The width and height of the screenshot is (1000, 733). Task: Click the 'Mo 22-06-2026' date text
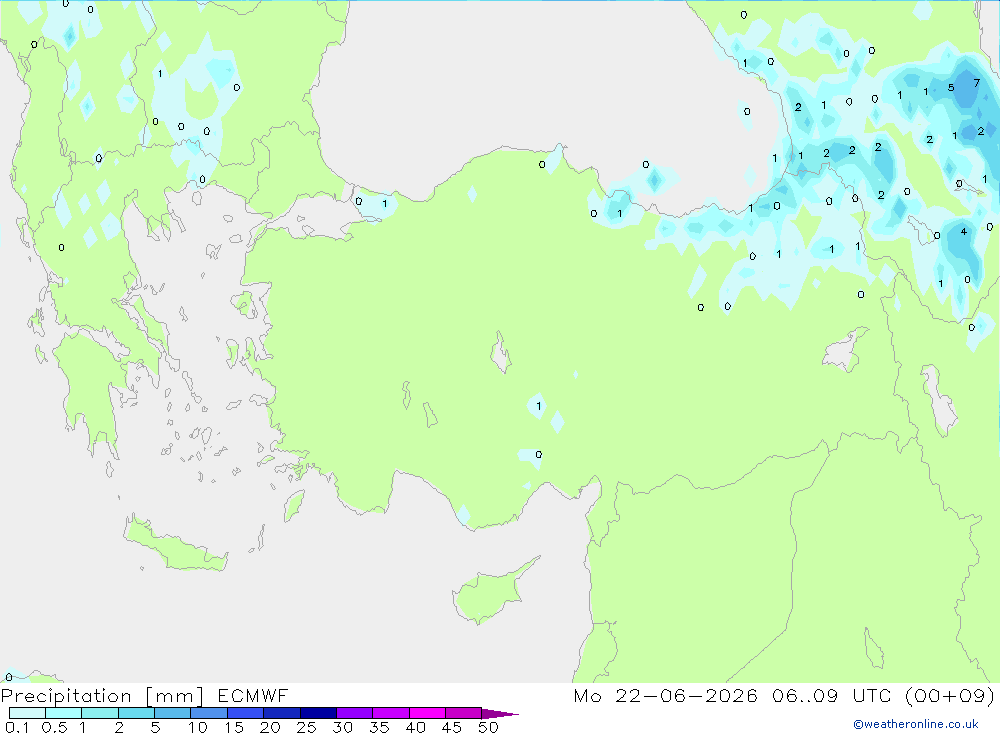[665, 696]
